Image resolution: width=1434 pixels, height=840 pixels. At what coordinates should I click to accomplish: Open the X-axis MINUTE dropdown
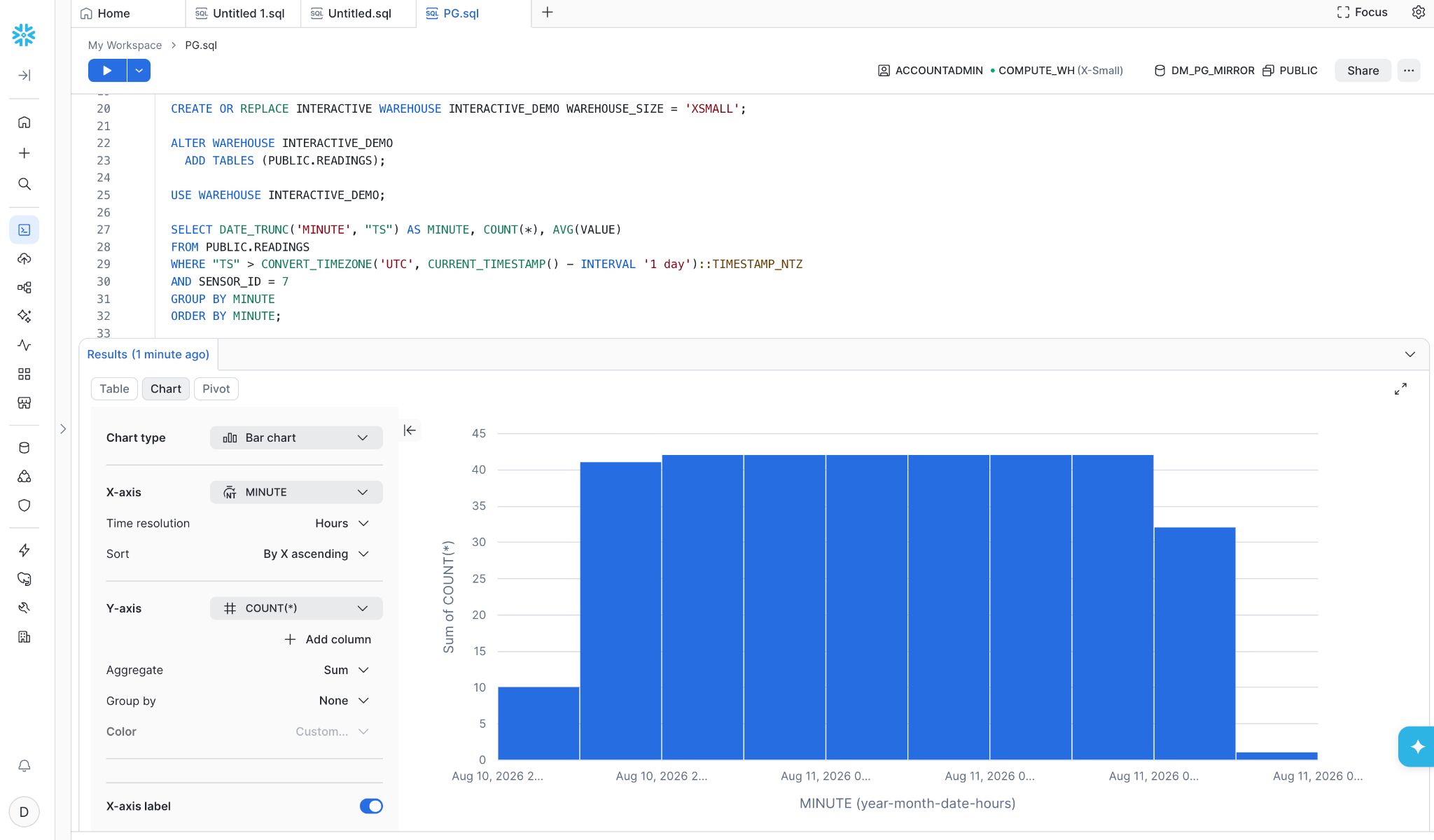(x=296, y=493)
